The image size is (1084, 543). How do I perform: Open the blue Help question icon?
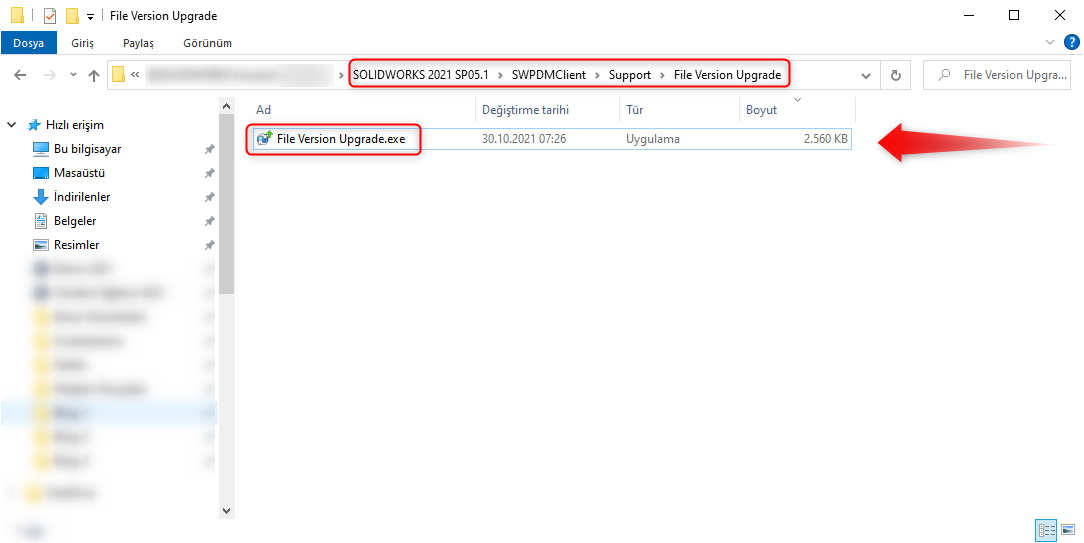[1070, 42]
